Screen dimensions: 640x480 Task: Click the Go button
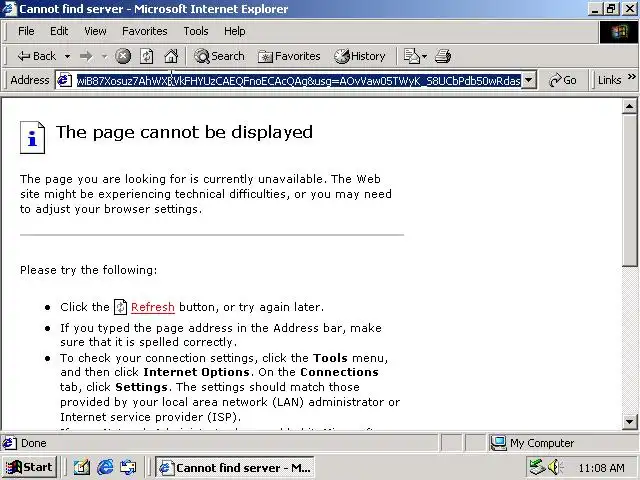click(563, 80)
